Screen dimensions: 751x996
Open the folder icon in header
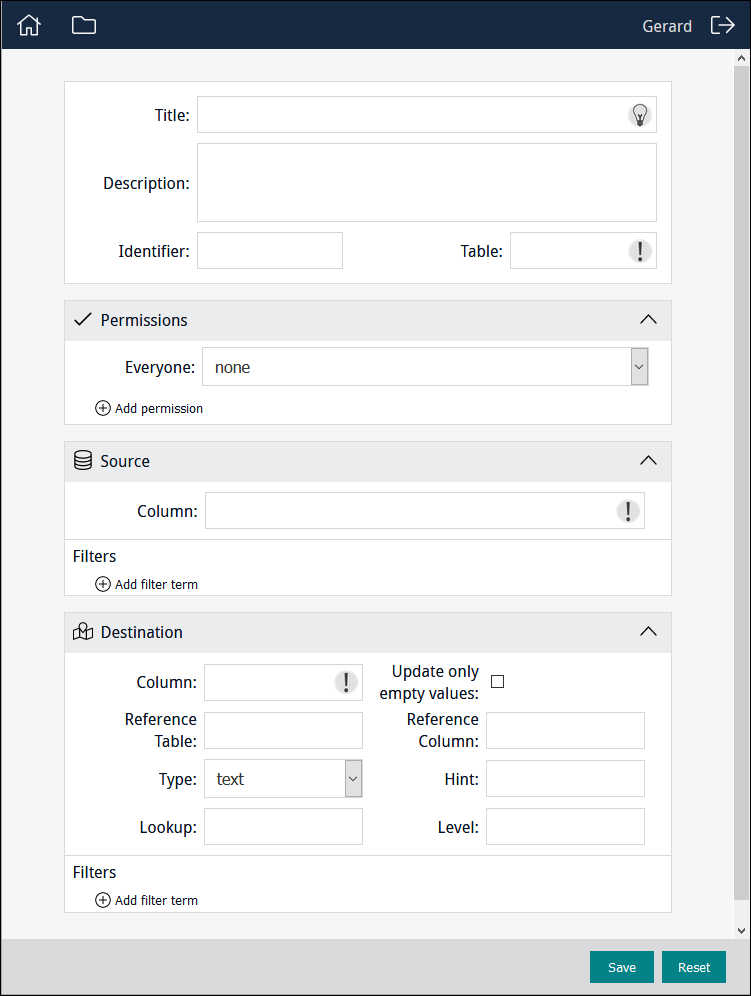(84, 26)
